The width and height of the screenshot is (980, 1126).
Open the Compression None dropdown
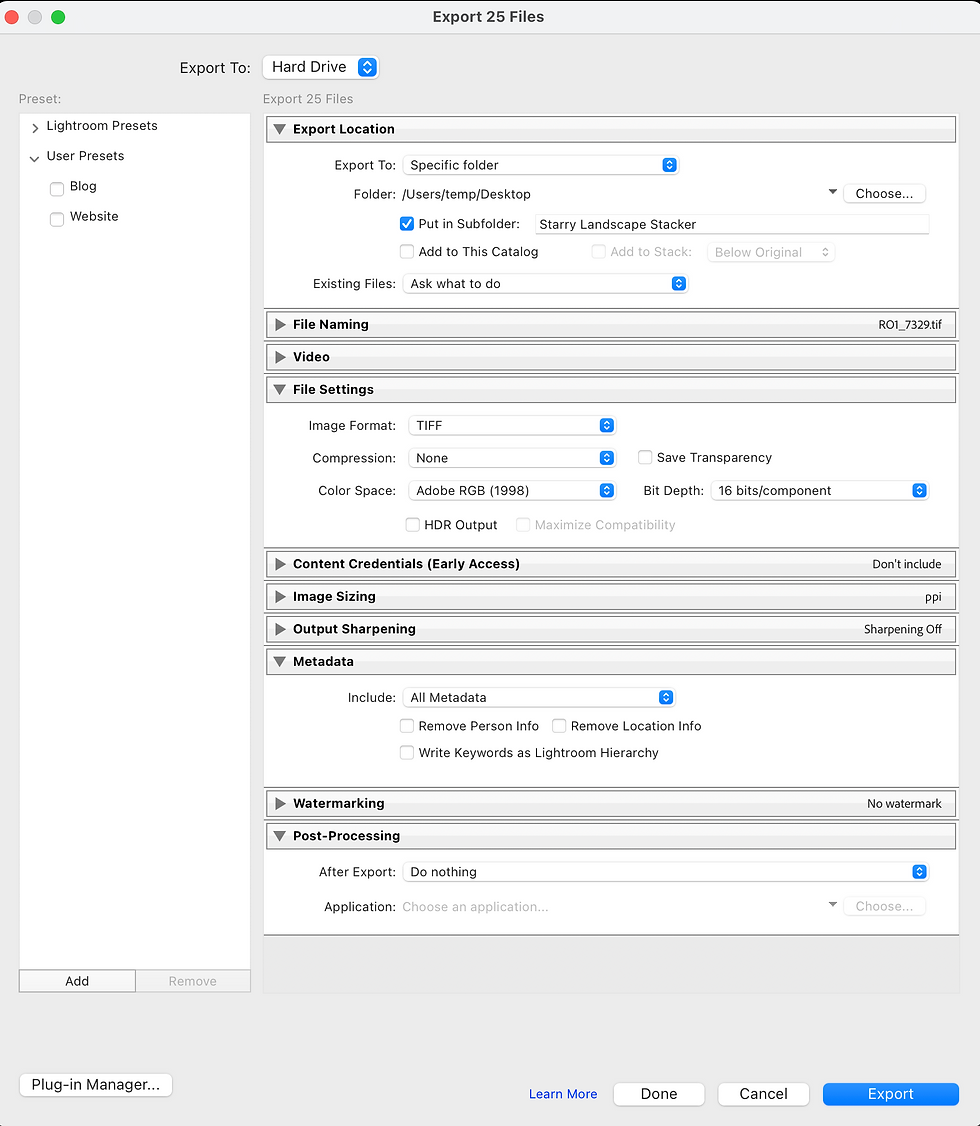(511, 457)
